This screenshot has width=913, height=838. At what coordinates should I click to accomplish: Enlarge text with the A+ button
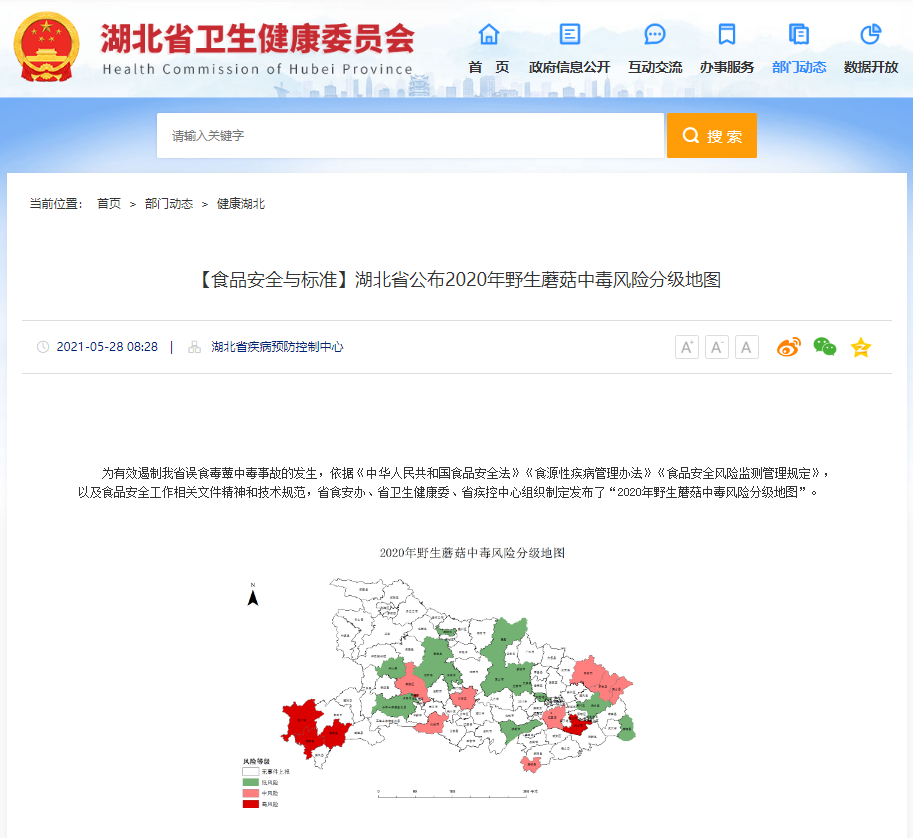click(x=686, y=346)
